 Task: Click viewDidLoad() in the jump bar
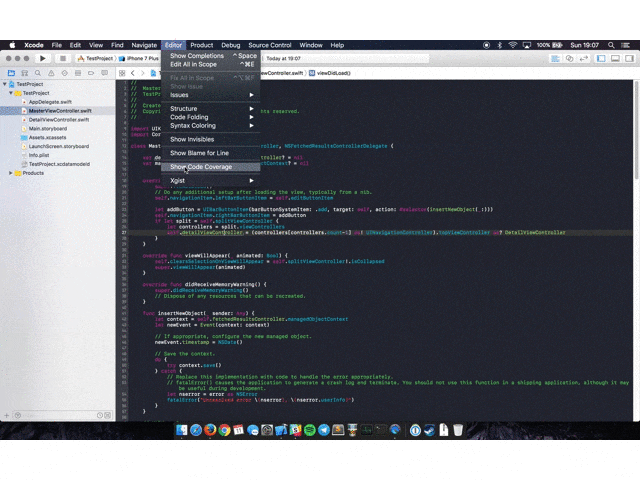tap(330, 73)
